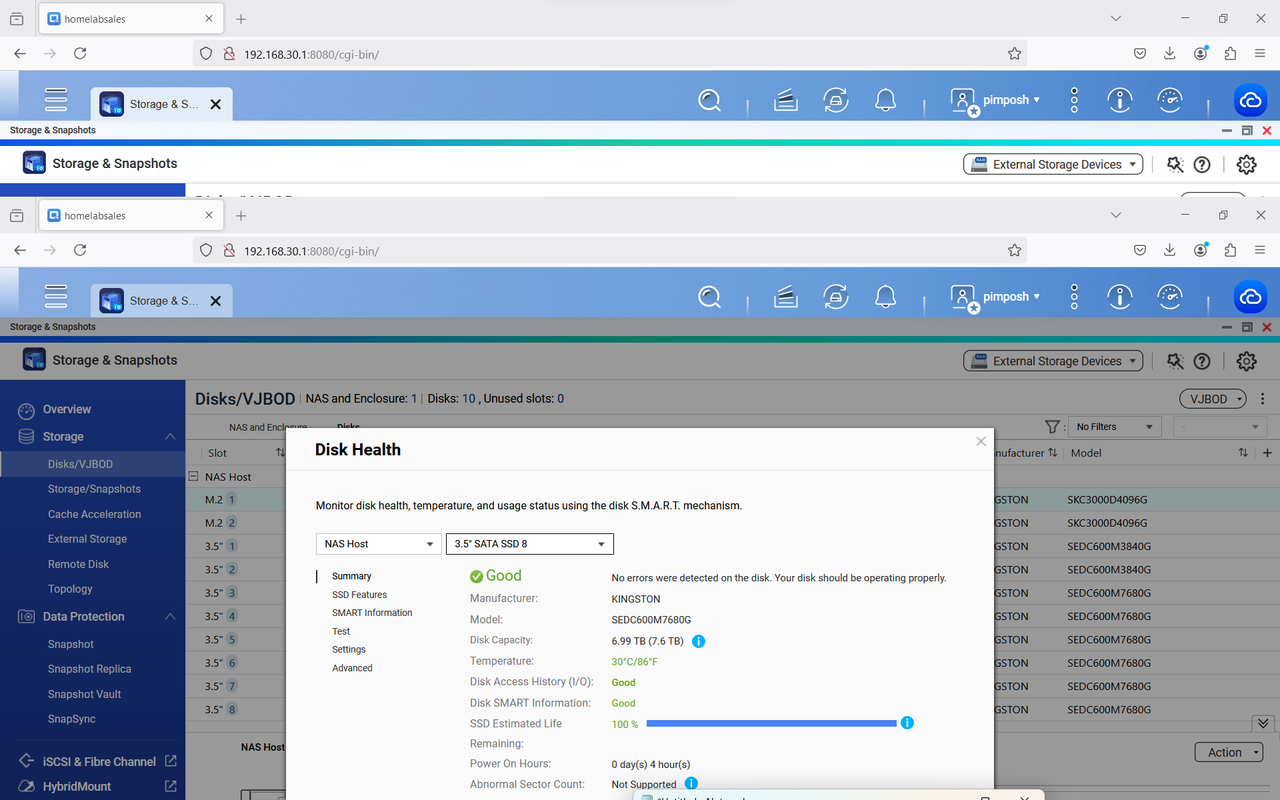Viewport: 1280px width, 800px height.
Task: Click the plus icon in disk table header
Action: click(x=1267, y=453)
